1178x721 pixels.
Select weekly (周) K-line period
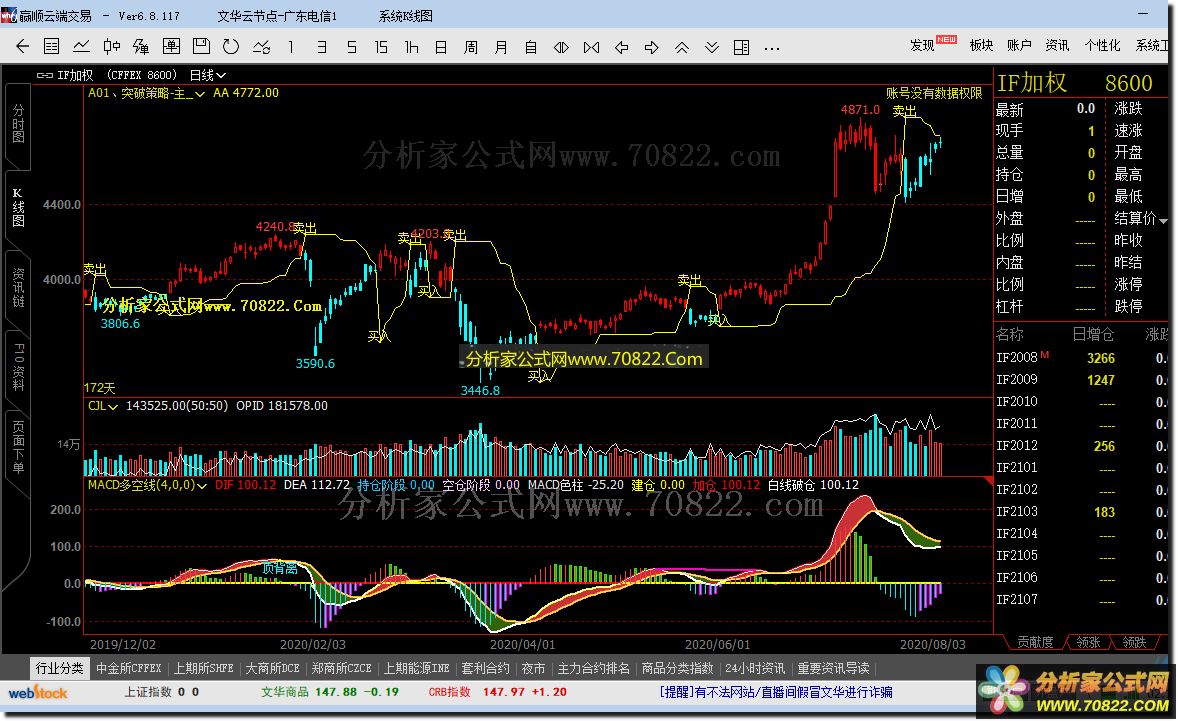click(x=471, y=47)
